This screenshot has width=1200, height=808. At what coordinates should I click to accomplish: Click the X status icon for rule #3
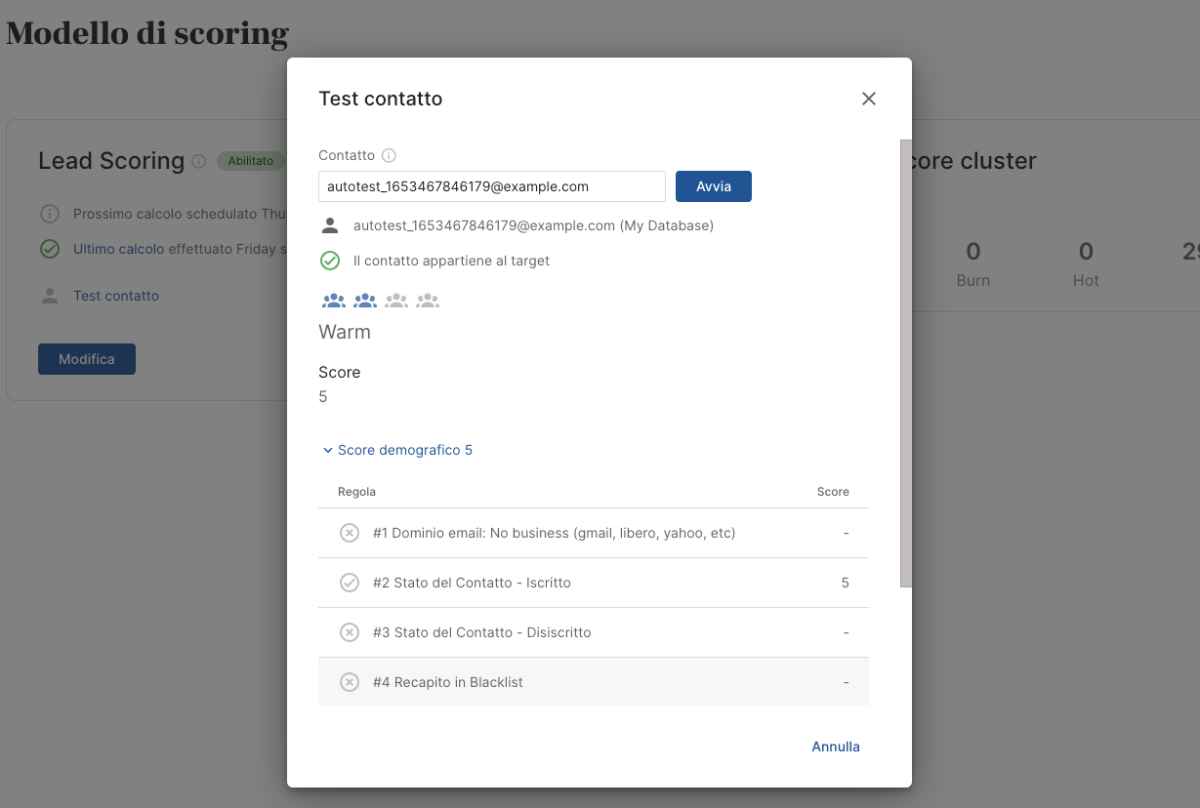coord(349,633)
